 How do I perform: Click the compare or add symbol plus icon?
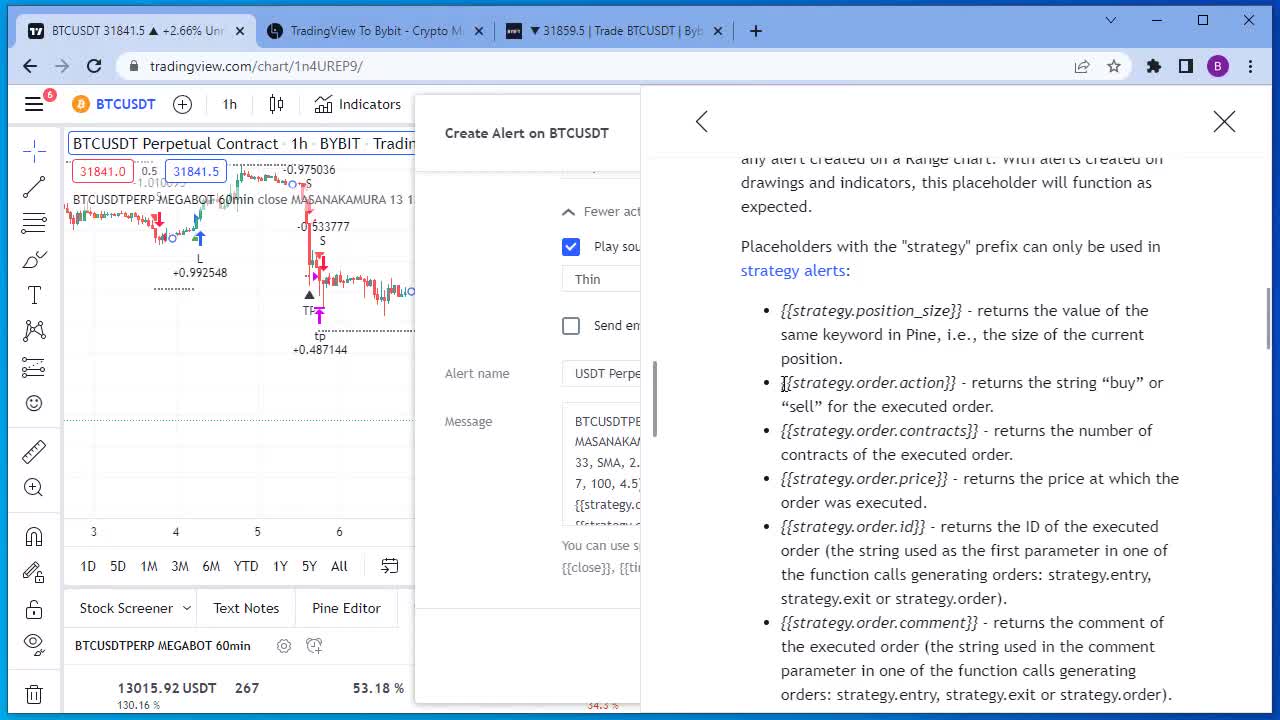coord(182,104)
